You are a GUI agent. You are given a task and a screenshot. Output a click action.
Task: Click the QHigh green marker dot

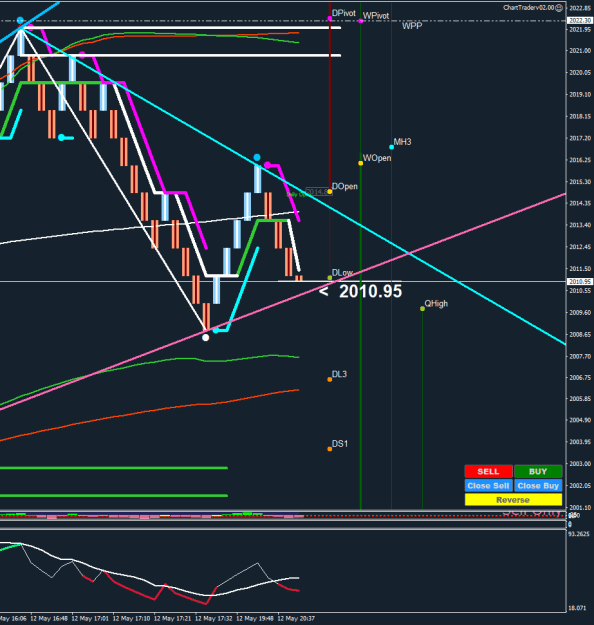(423, 309)
